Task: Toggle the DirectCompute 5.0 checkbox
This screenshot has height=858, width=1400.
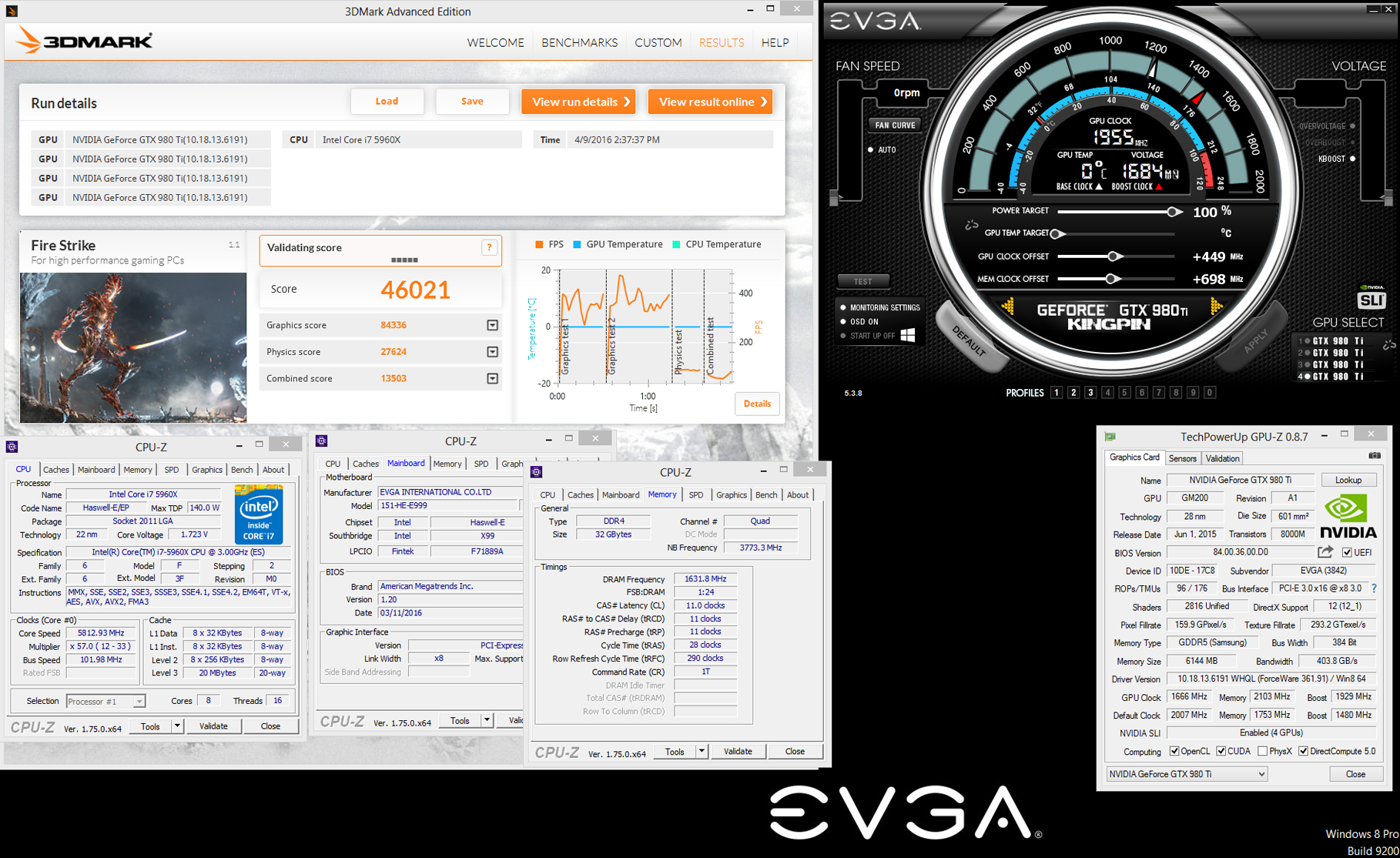Action: click(1303, 751)
